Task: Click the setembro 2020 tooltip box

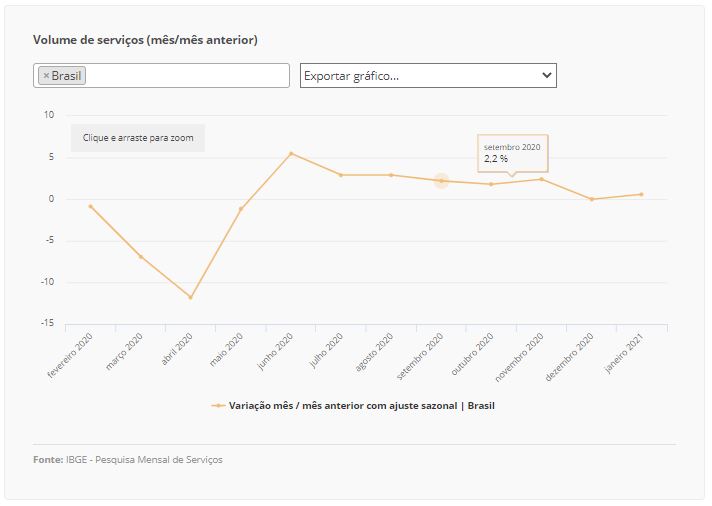Action: coord(513,153)
